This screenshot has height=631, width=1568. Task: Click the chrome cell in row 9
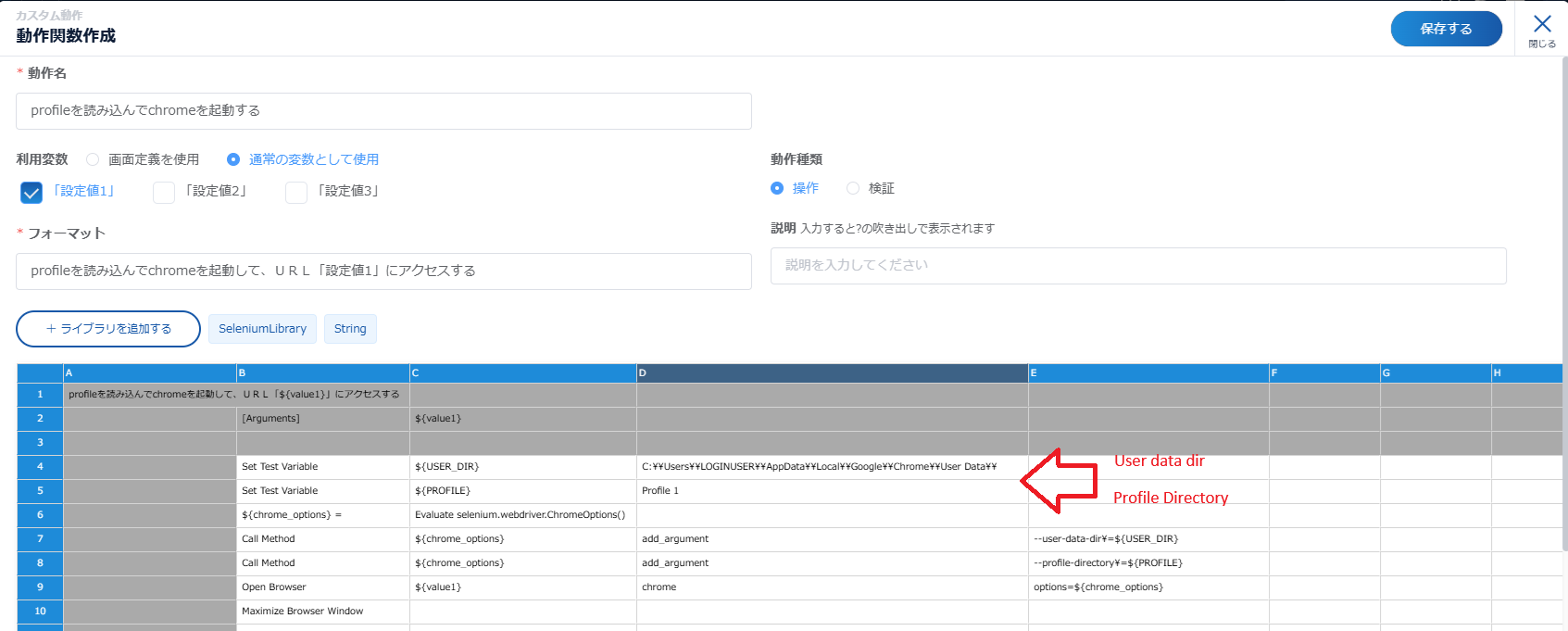832,587
